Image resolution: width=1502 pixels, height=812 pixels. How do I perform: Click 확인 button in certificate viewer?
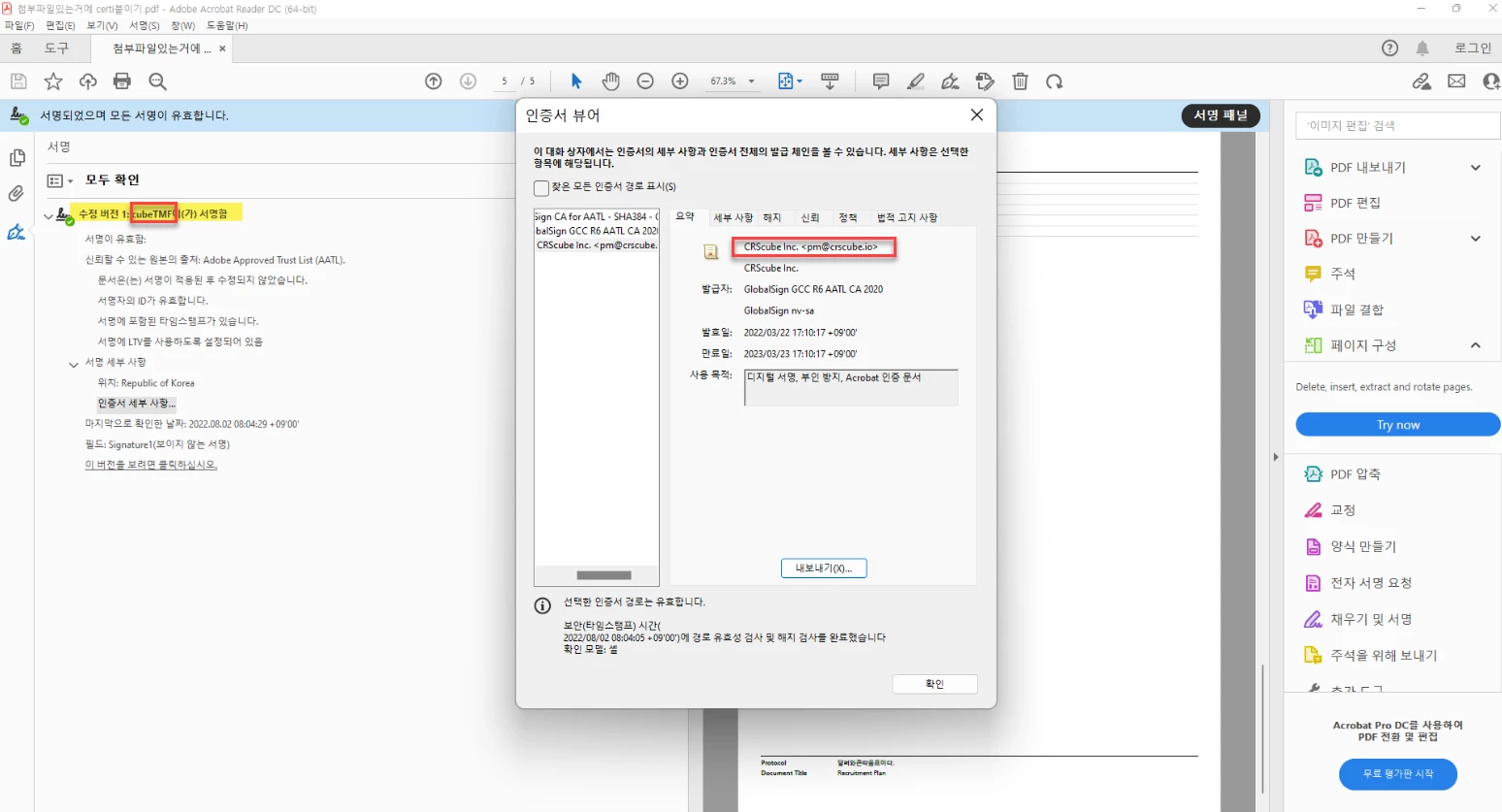[934, 684]
